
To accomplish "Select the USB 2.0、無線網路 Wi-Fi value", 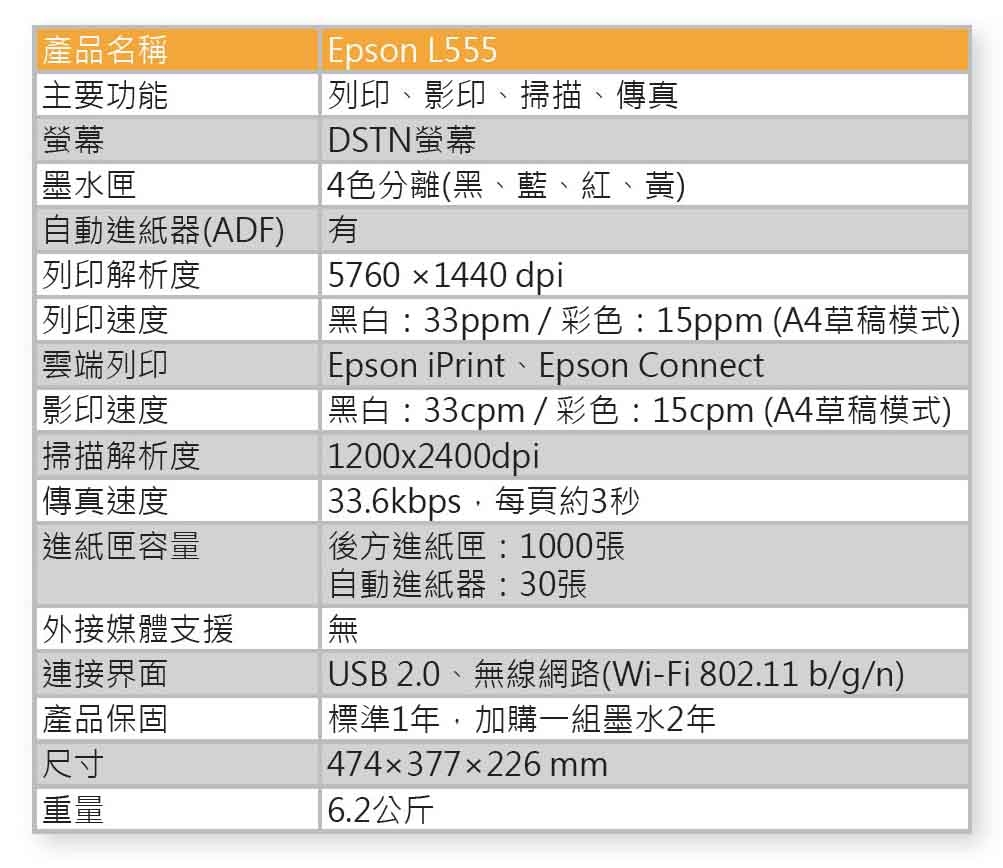I will (616, 674).
